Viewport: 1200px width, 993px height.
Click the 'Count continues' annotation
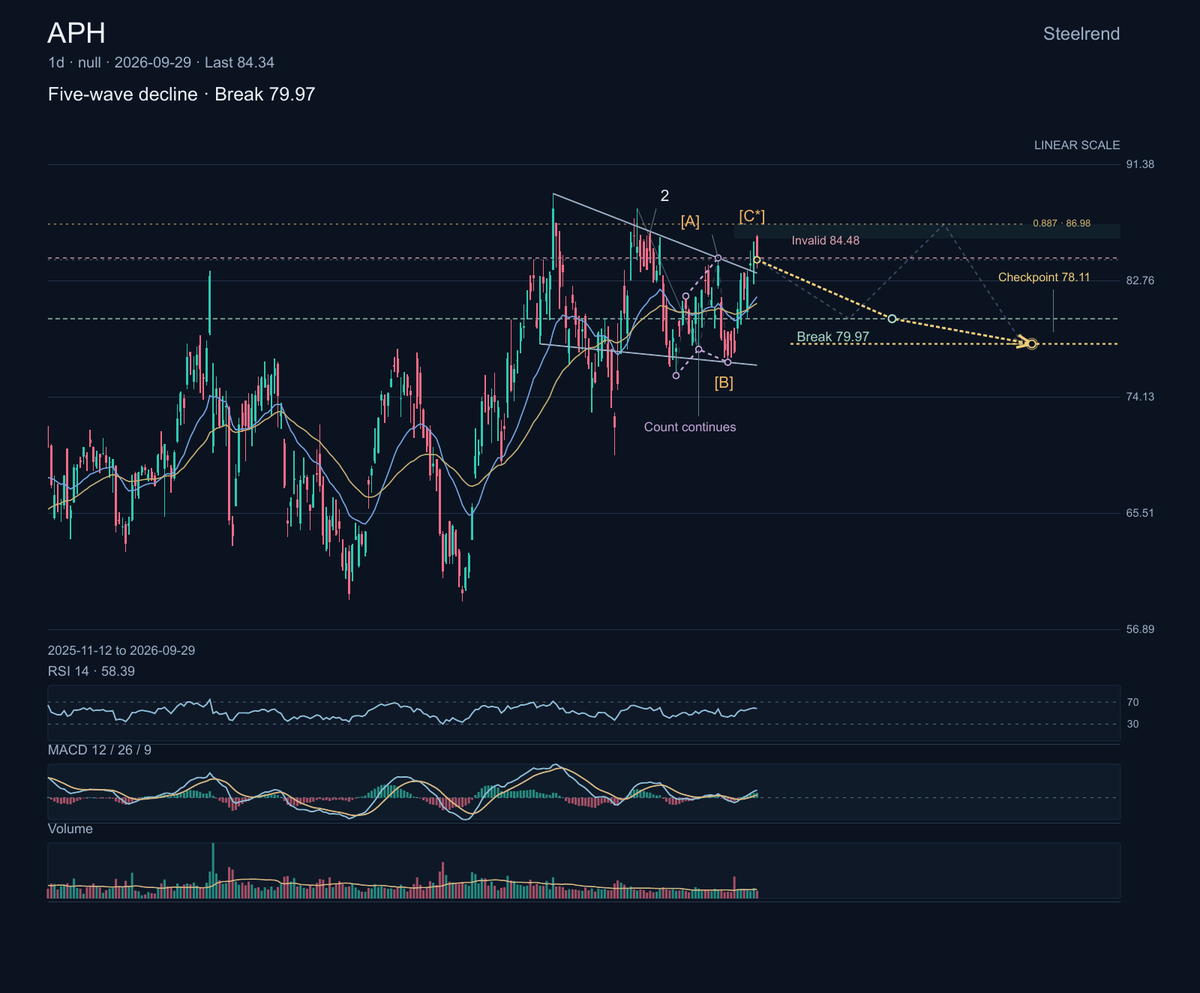690,427
